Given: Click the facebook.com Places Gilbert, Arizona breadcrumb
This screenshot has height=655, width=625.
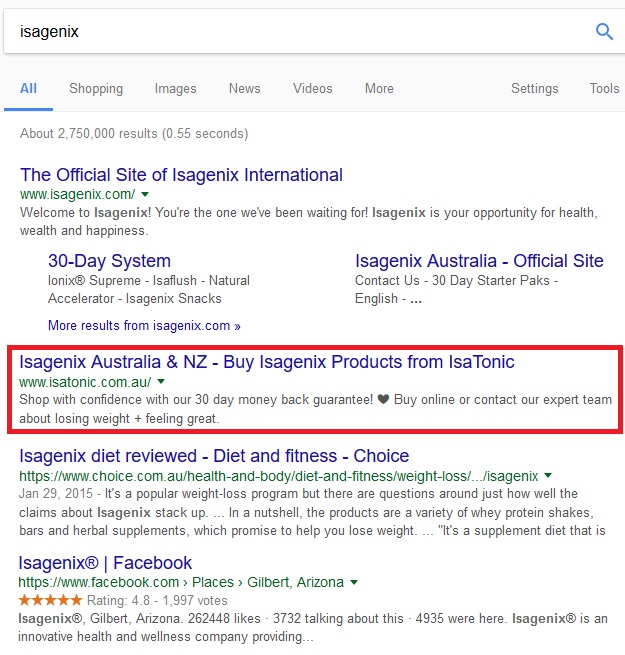Looking at the screenshot, I should (181, 582).
